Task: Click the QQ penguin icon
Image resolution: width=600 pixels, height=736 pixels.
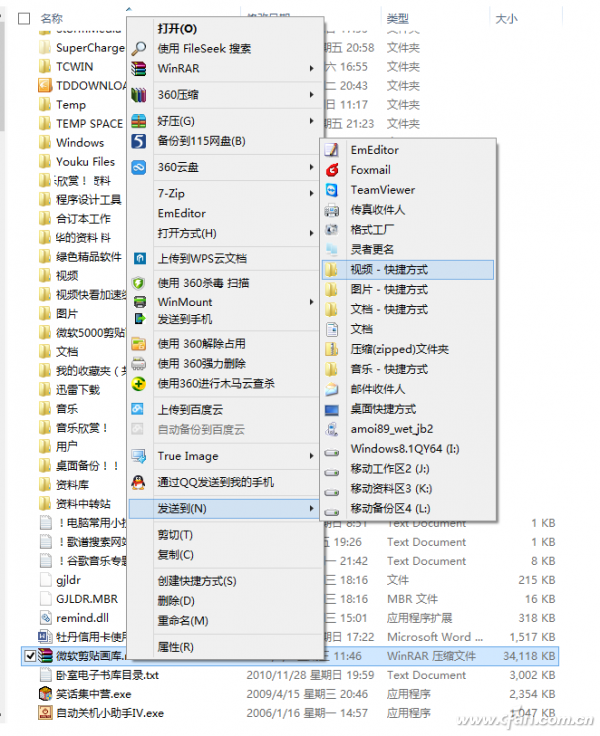Action: pyautogui.click(x=138, y=482)
